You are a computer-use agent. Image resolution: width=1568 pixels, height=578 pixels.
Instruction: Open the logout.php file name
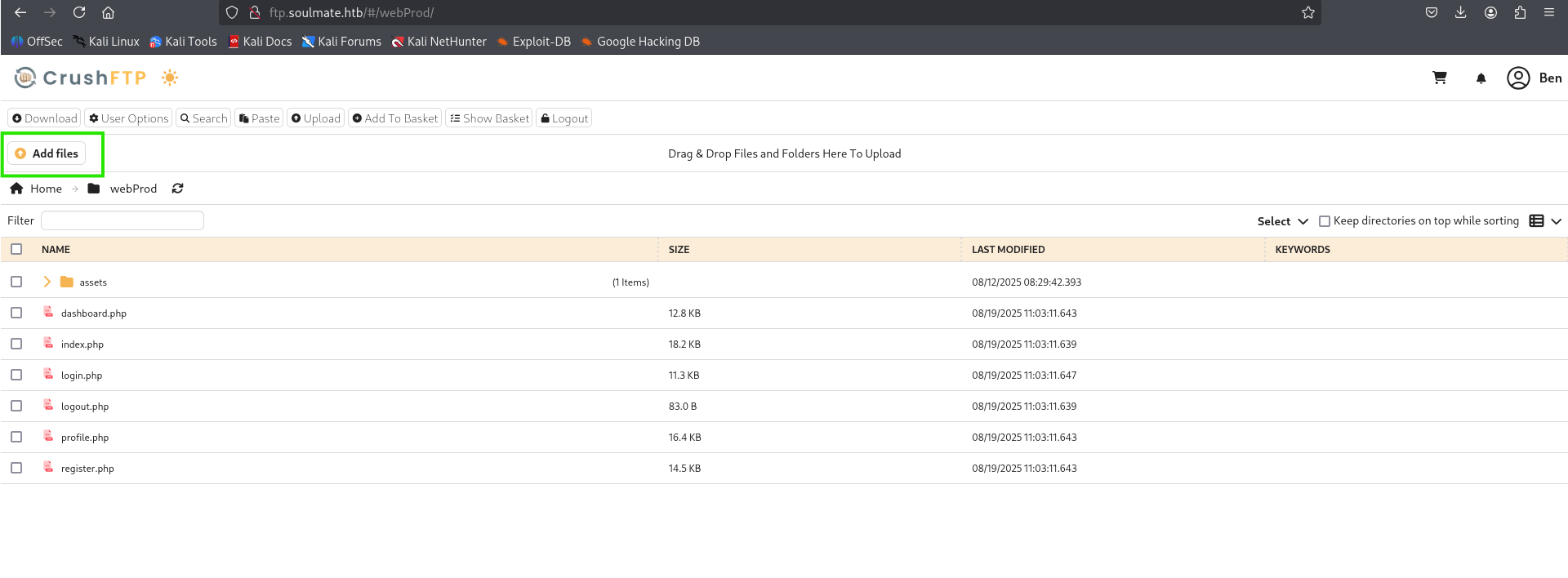coord(85,407)
